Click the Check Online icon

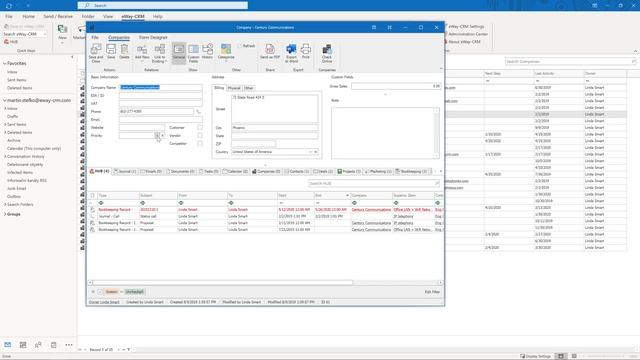pyautogui.click(x=327, y=53)
